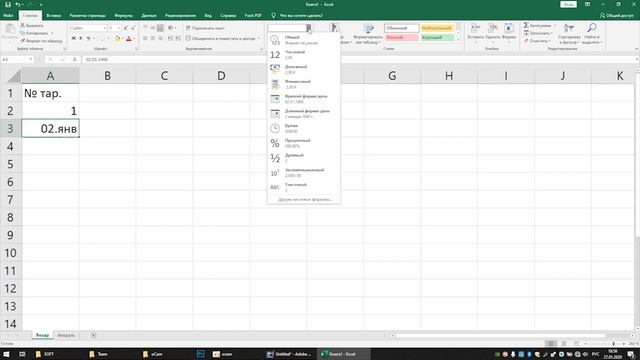Decrease font size icon
The height and width of the screenshot is (360, 640).
(x=133, y=28)
